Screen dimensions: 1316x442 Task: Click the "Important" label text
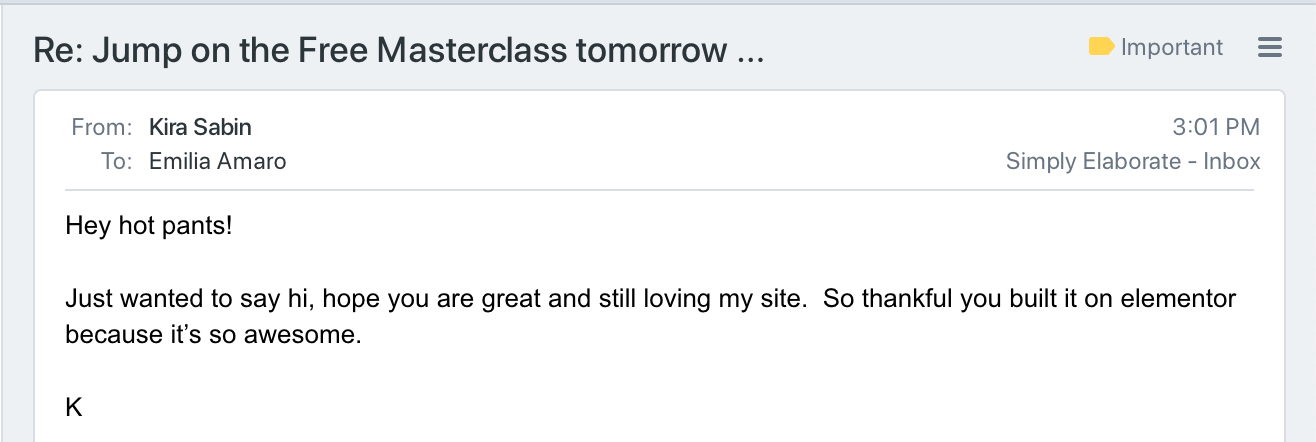click(1172, 47)
